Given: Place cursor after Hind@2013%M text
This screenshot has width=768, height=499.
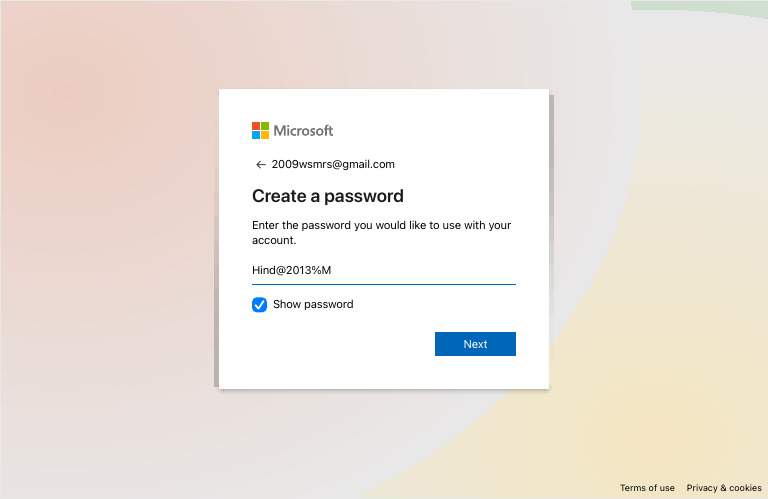Looking at the screenshot, I should pos(332,270).
